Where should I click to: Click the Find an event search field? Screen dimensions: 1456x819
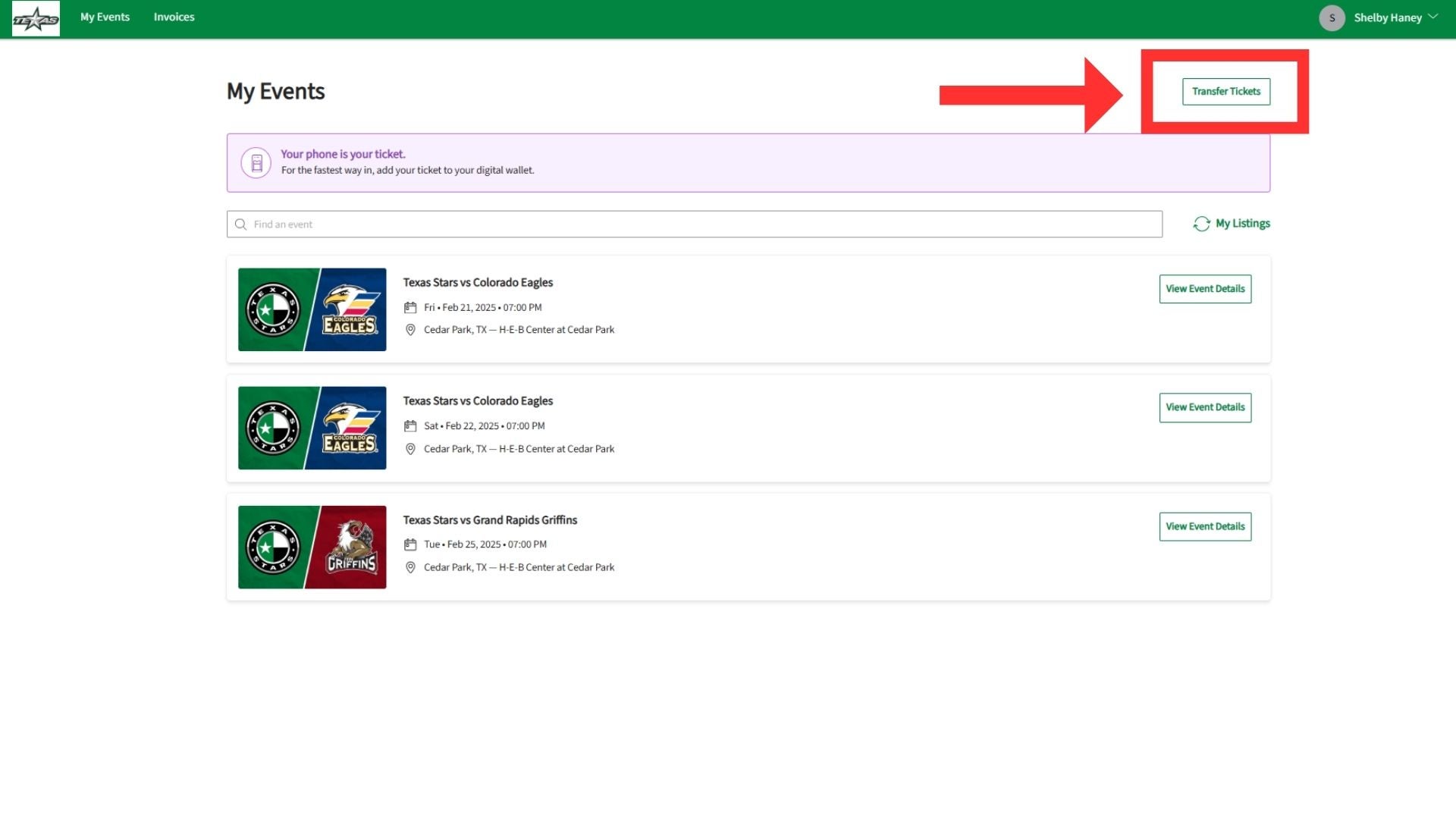point(694,224)
